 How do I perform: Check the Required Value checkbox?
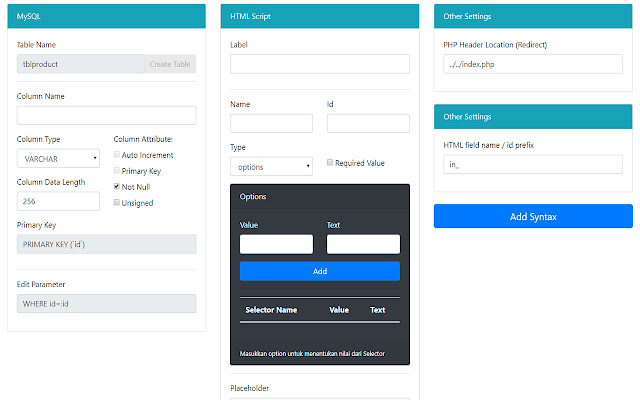pyautogui.click(x=330, y=162)
